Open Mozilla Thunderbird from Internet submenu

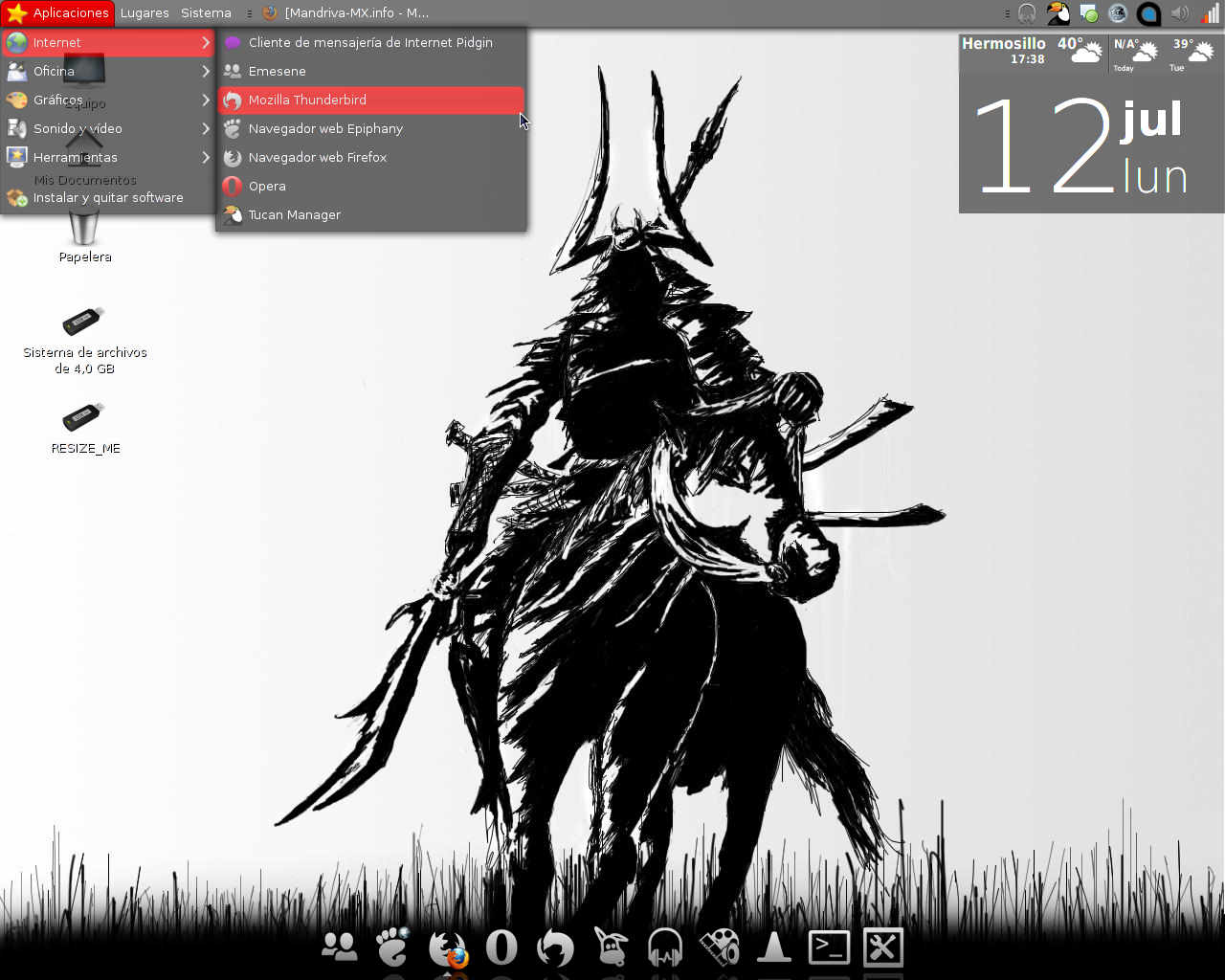pos(371,100)
